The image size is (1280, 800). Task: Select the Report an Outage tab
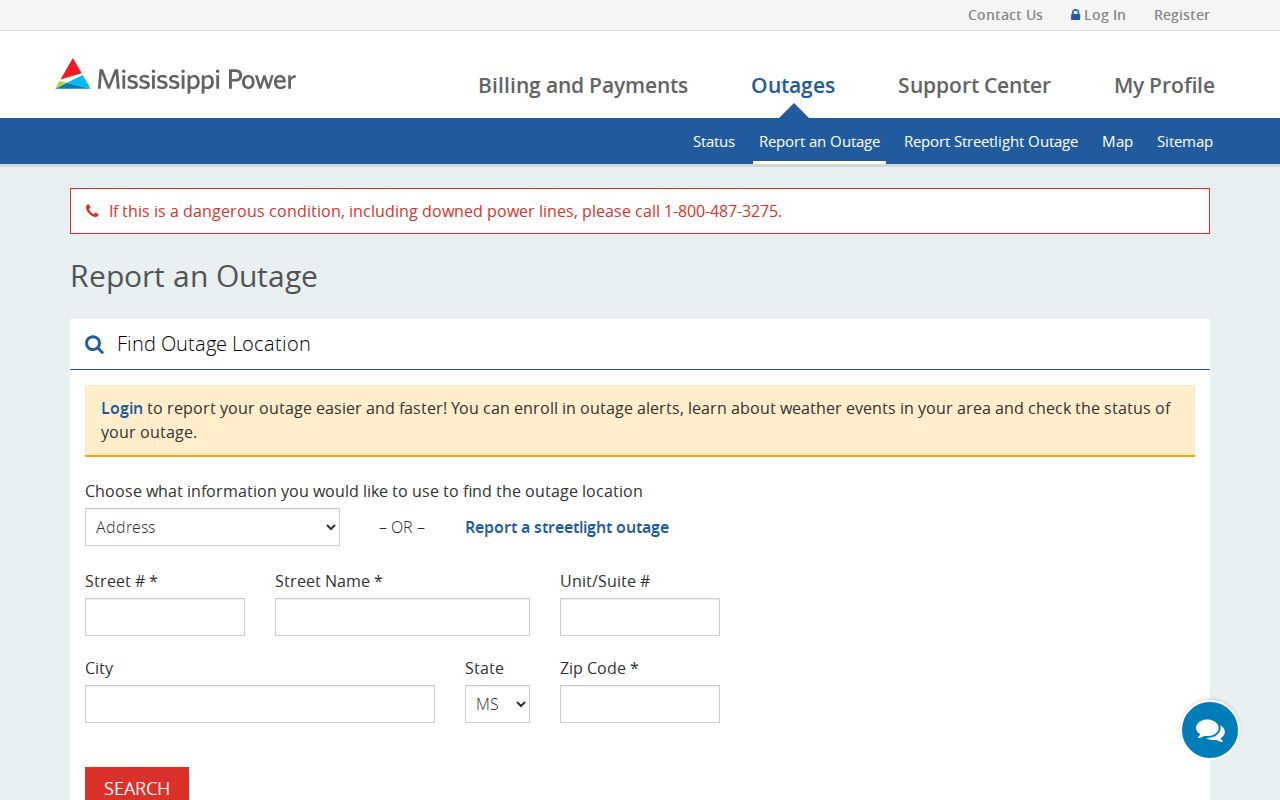[x=819, y=142]
